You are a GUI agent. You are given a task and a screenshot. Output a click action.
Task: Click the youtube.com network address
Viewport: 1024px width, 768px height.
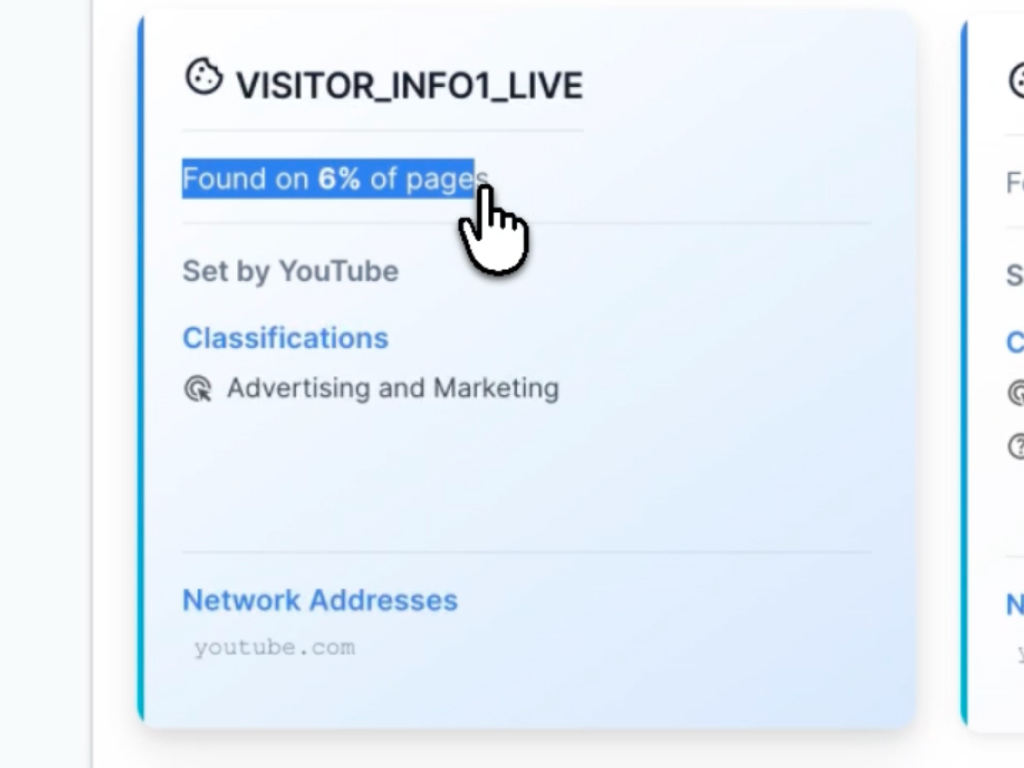[274, 647]
